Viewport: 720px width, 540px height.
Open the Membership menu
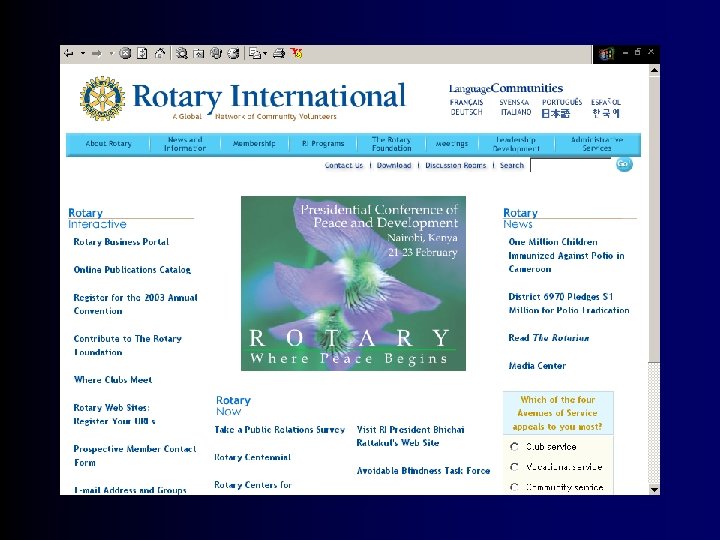point(254,144)
